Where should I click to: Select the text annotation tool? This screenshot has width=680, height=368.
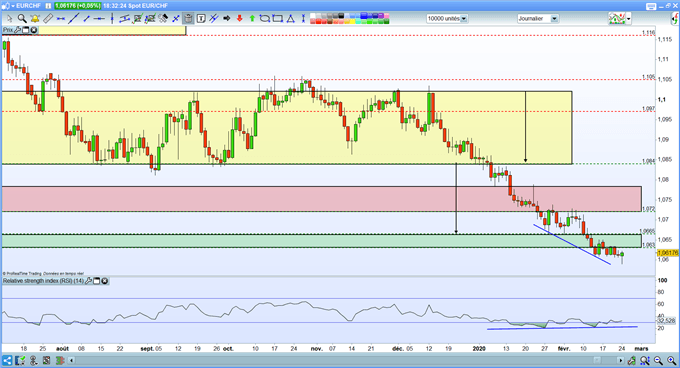[x=201, y=19]
